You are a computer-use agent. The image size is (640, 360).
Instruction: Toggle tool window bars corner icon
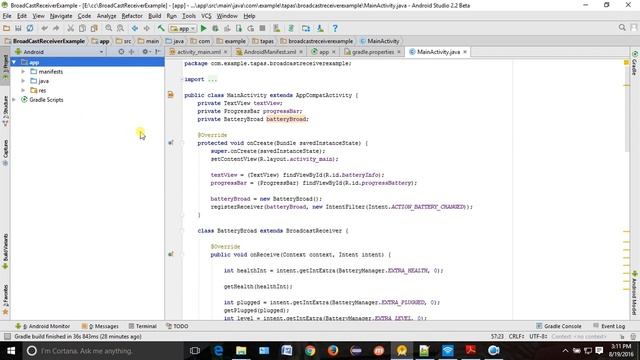coord(7,336)
